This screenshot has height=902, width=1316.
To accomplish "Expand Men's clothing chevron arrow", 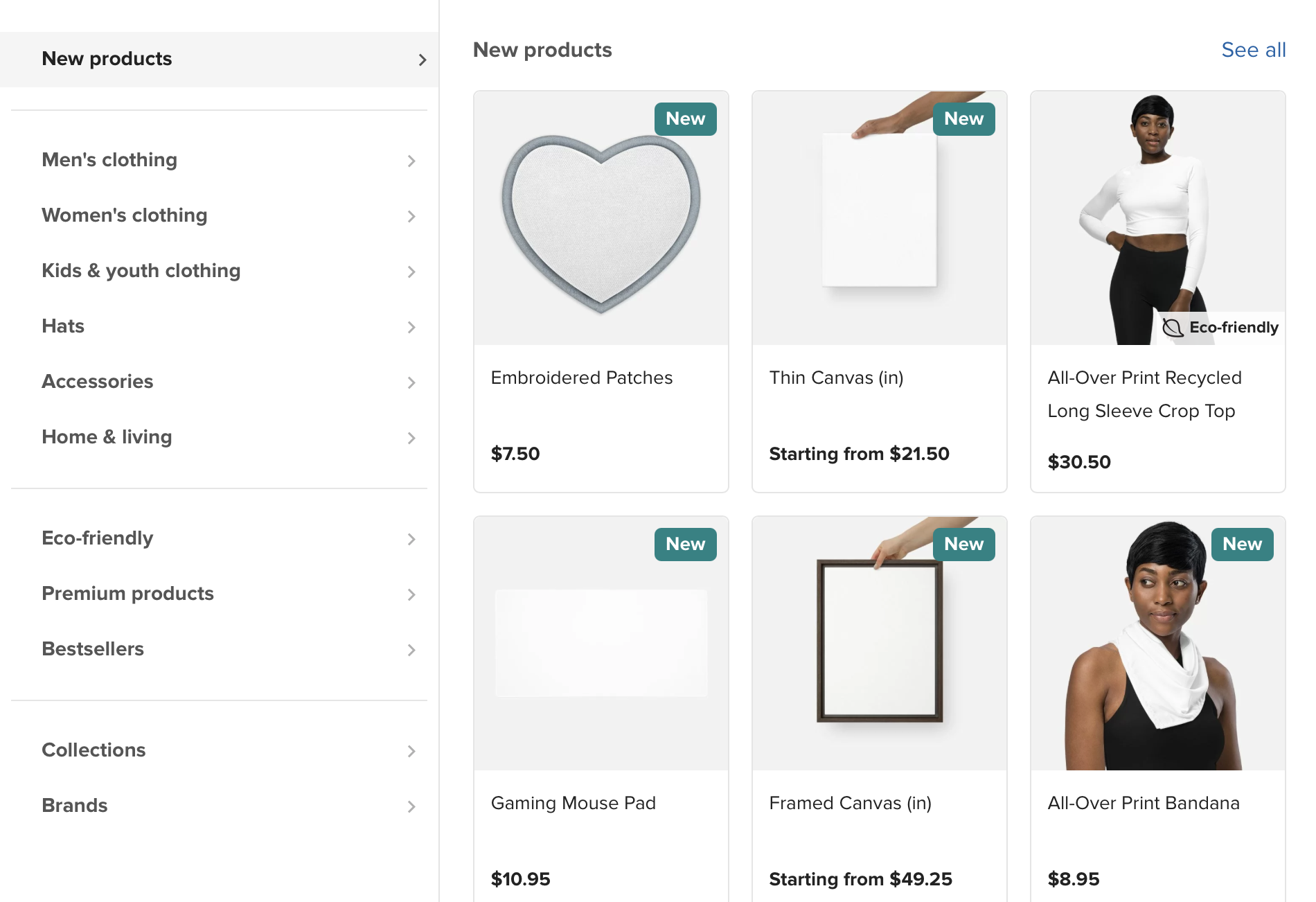I will point(411,161).
